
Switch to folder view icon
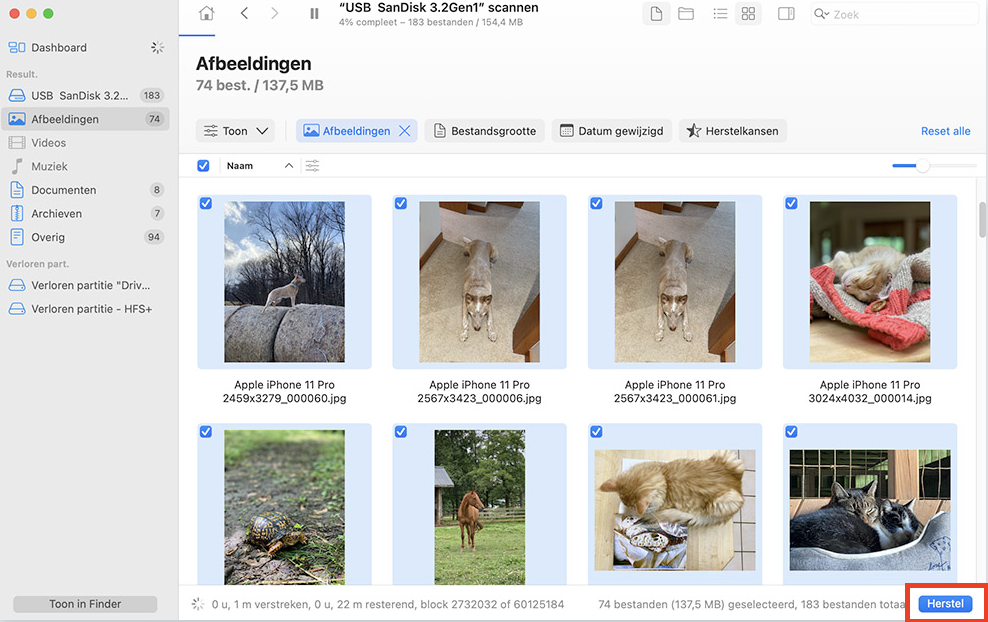click(x=686, y=14)
